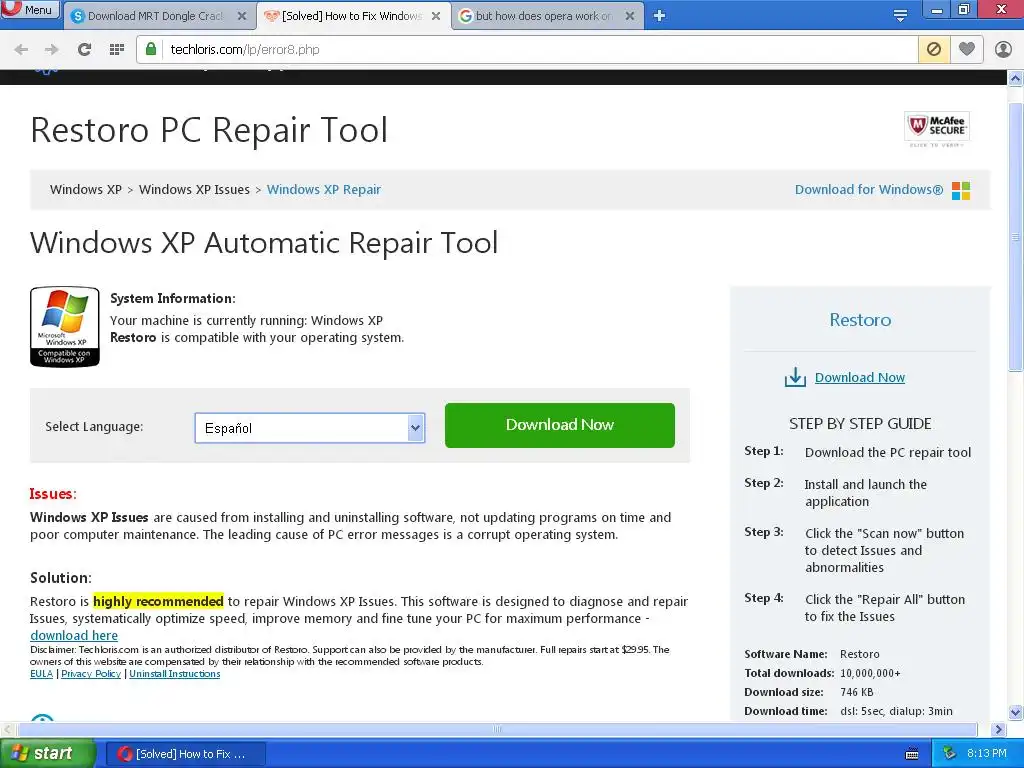Click the vertical scrollbar down arrow
The image size is (1024, 768).
tap(1015, 712)
